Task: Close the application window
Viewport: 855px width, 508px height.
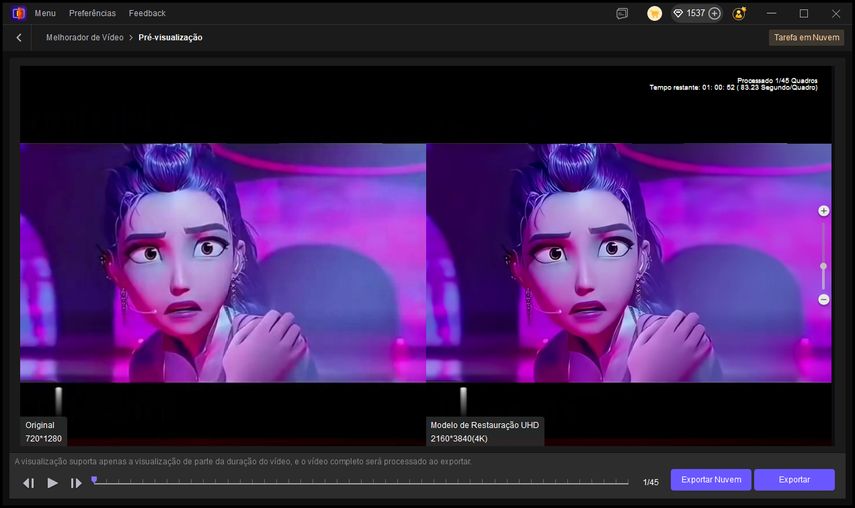Action: point(836,14)
